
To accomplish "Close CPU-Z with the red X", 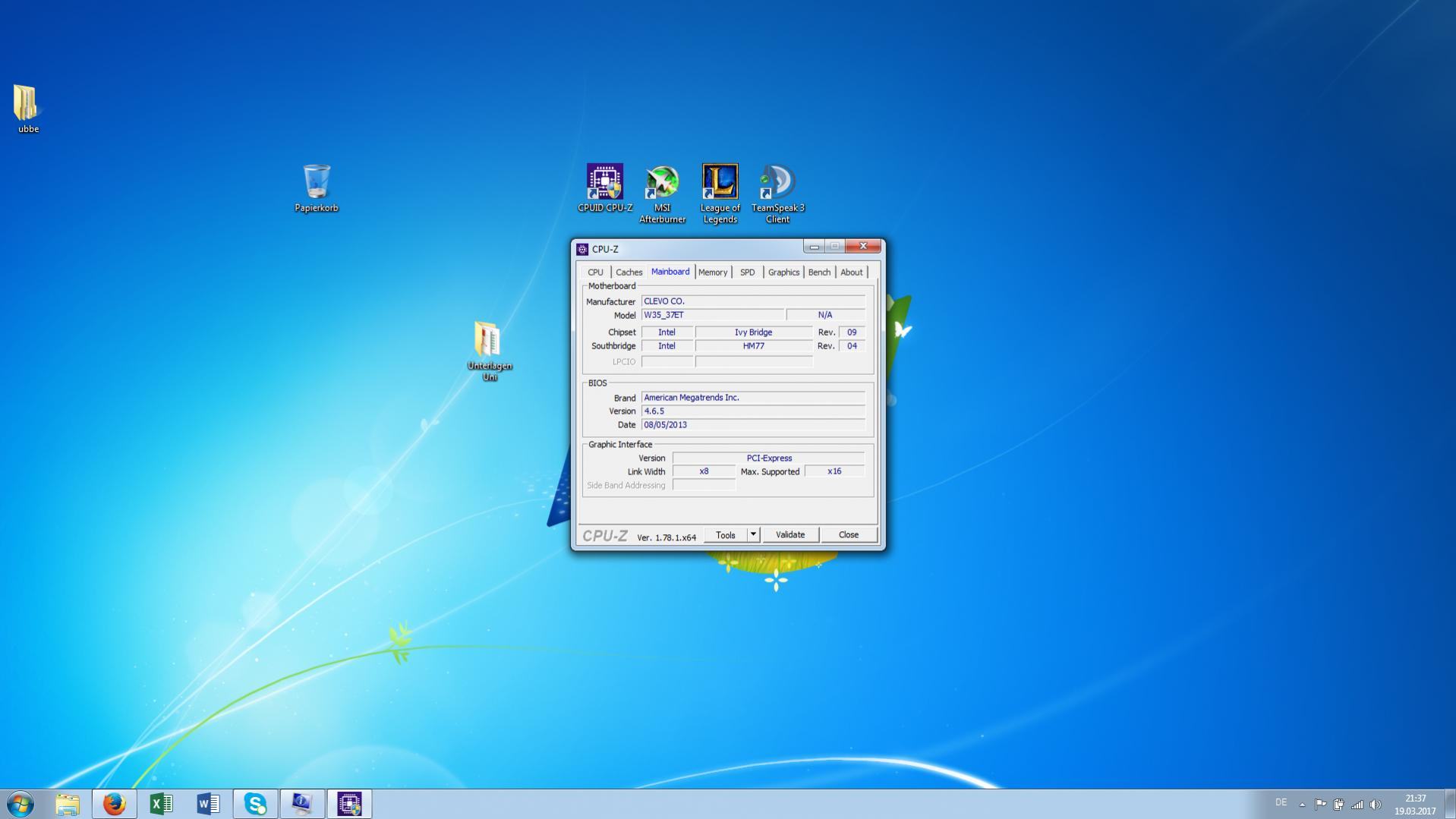I will coord(863,247).
